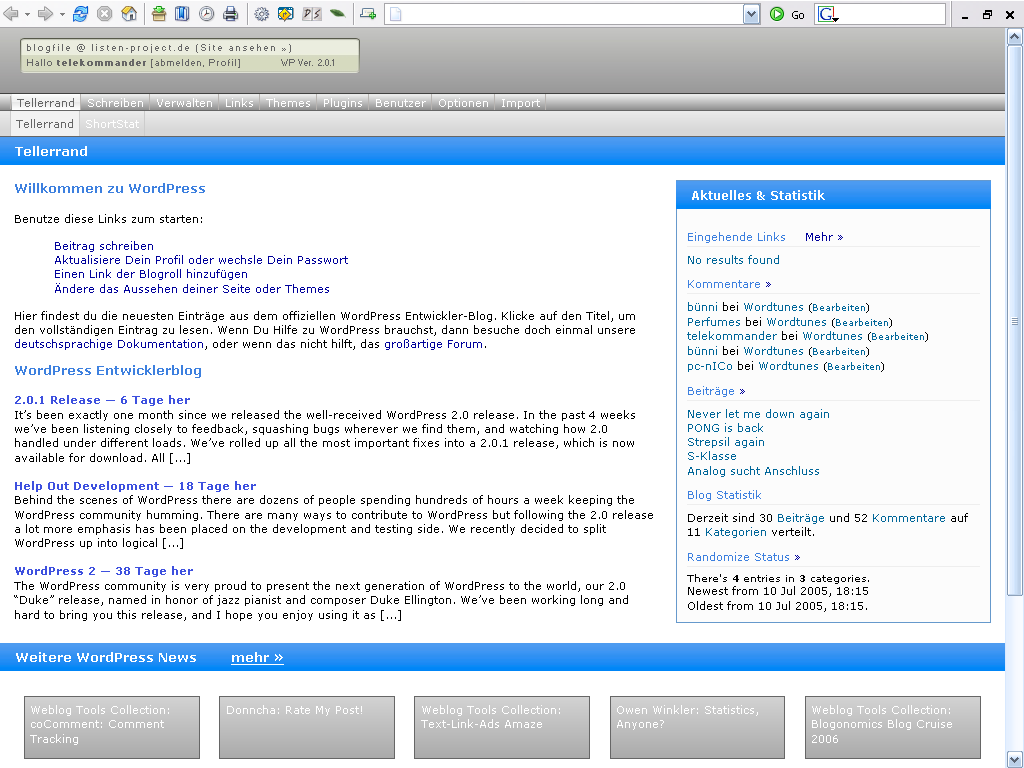Image resolution: width=1024 pixels, height=768 pixels.
Task: Open the deutschsprachige Dokumentation link
Action: coord(109,344)
